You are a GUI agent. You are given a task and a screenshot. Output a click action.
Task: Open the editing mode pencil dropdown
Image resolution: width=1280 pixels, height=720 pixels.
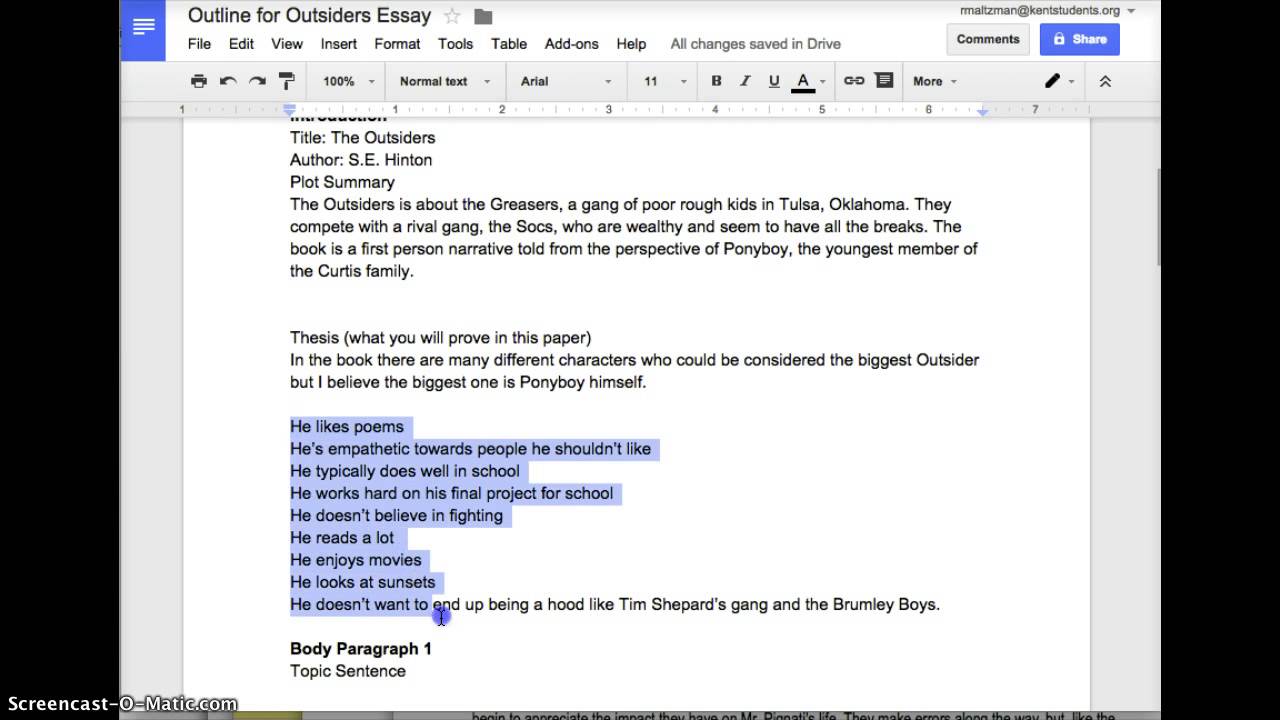(x=1059, y=81)
